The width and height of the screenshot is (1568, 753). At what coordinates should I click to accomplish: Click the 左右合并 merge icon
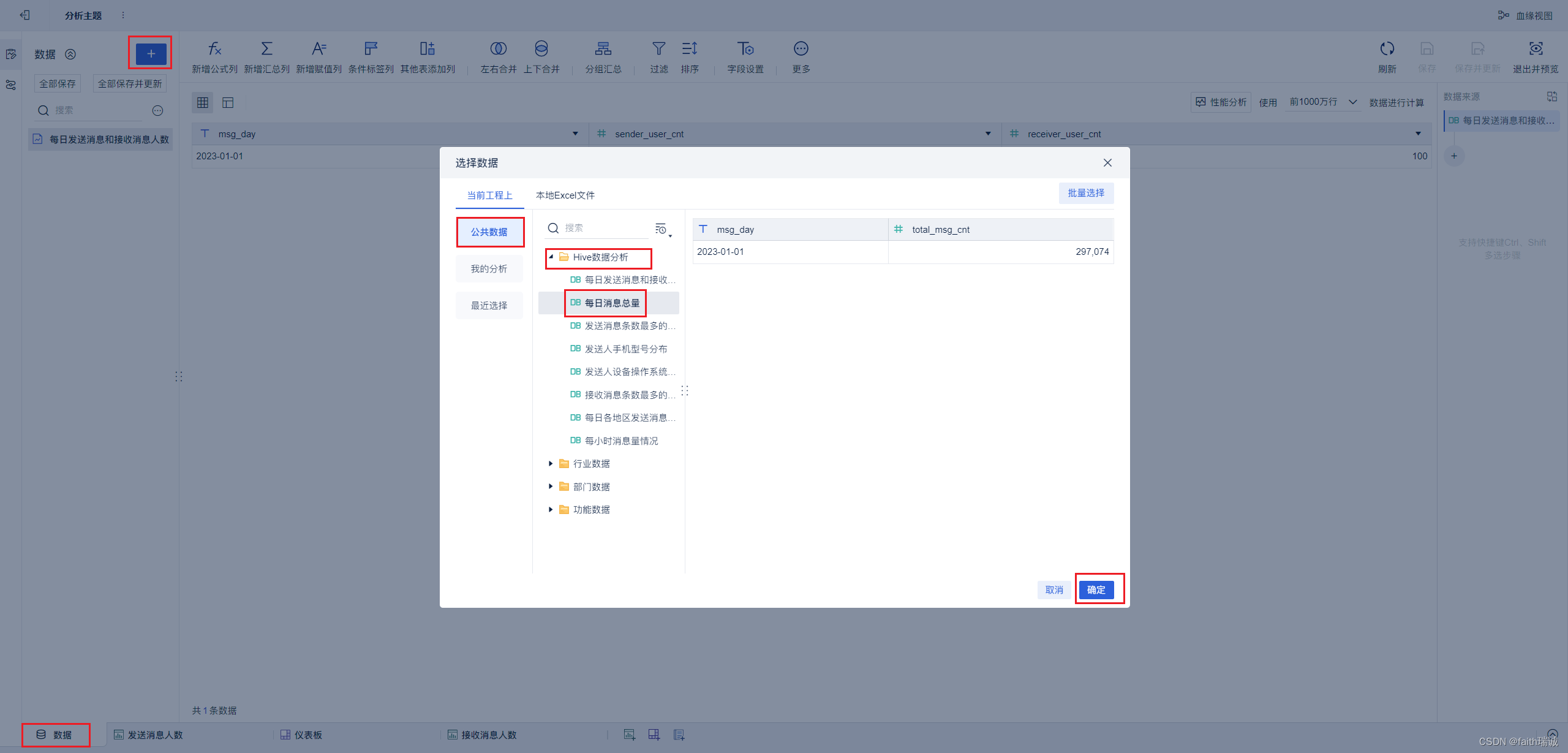point(498,48)
